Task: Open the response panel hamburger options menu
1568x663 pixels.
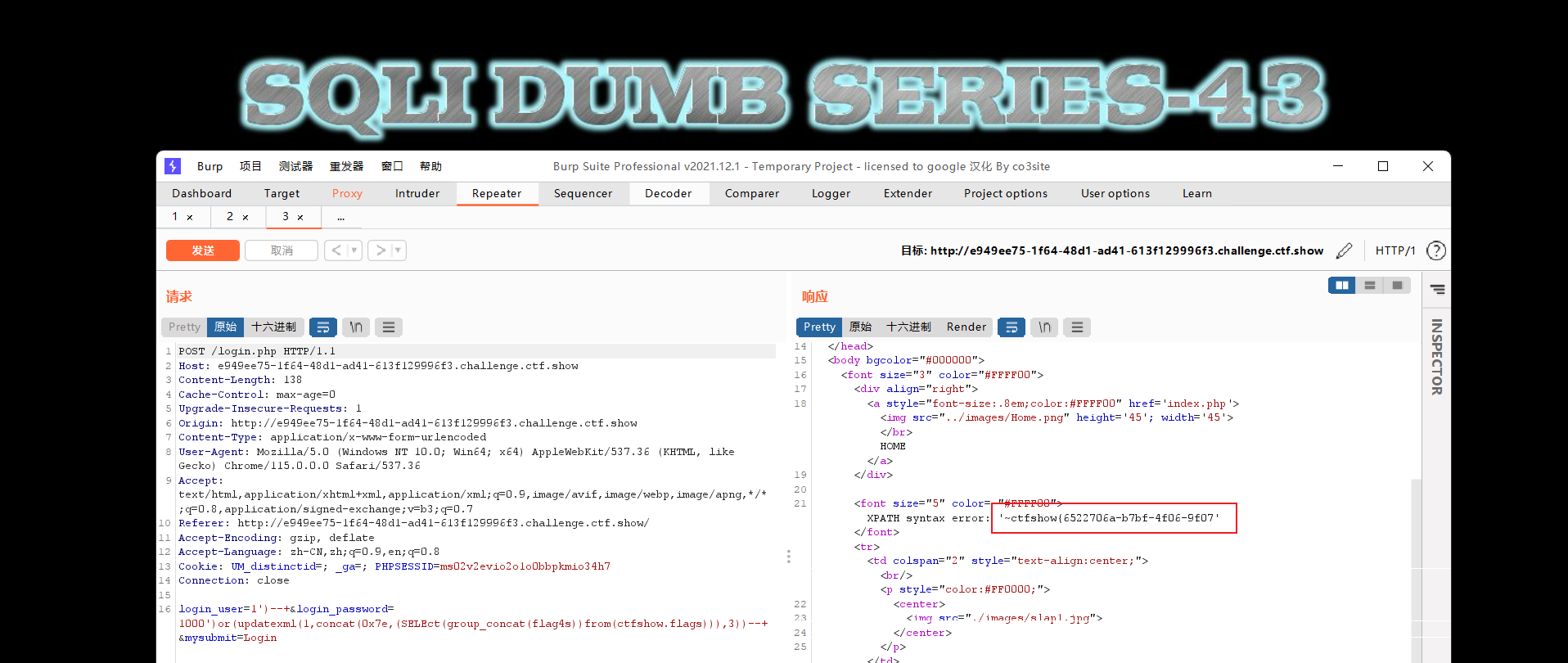Action: click(x=1077, y=327)
